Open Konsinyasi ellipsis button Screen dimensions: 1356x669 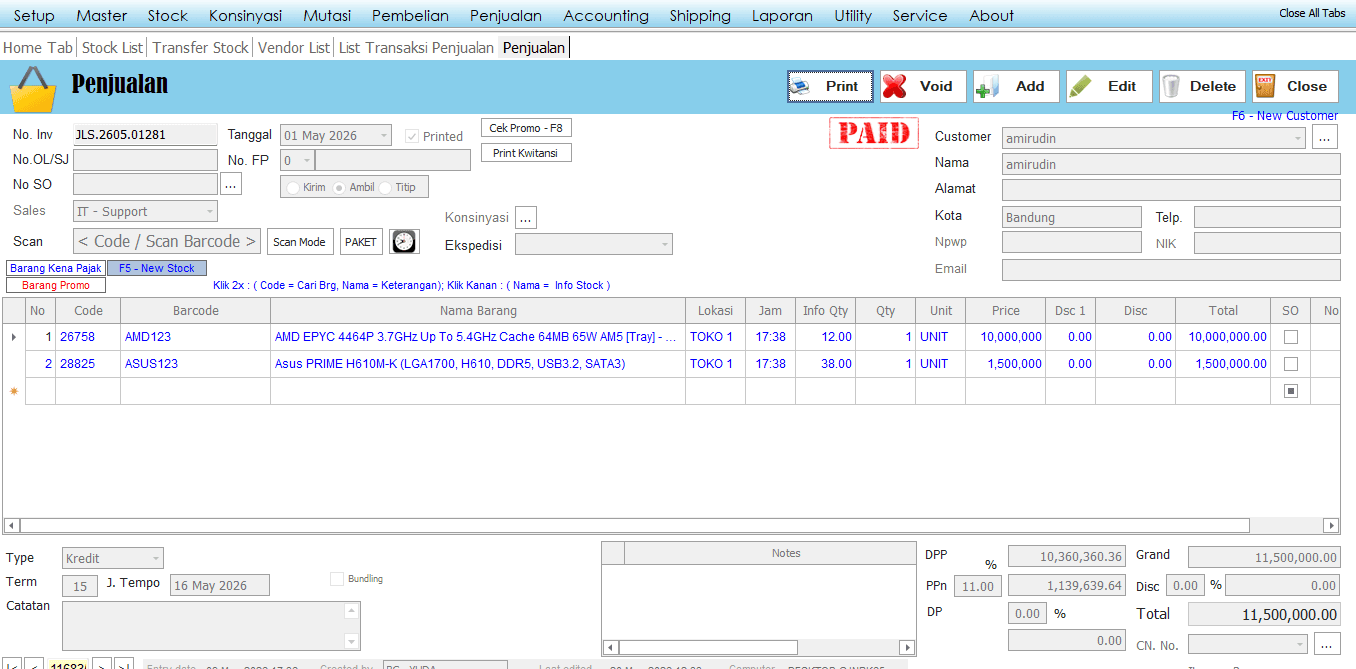(527, 217)
